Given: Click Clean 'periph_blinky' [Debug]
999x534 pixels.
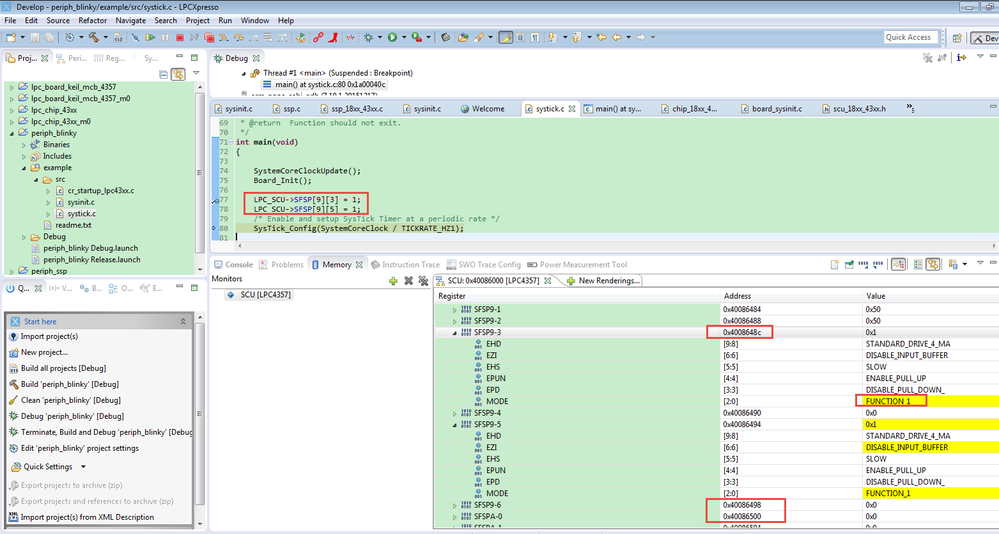Looking at the screenshot, I should pos(65,400).
